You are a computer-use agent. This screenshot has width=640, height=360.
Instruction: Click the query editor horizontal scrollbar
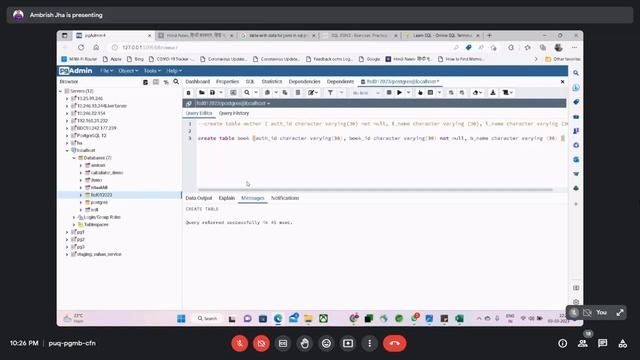(x=375, y=190)
